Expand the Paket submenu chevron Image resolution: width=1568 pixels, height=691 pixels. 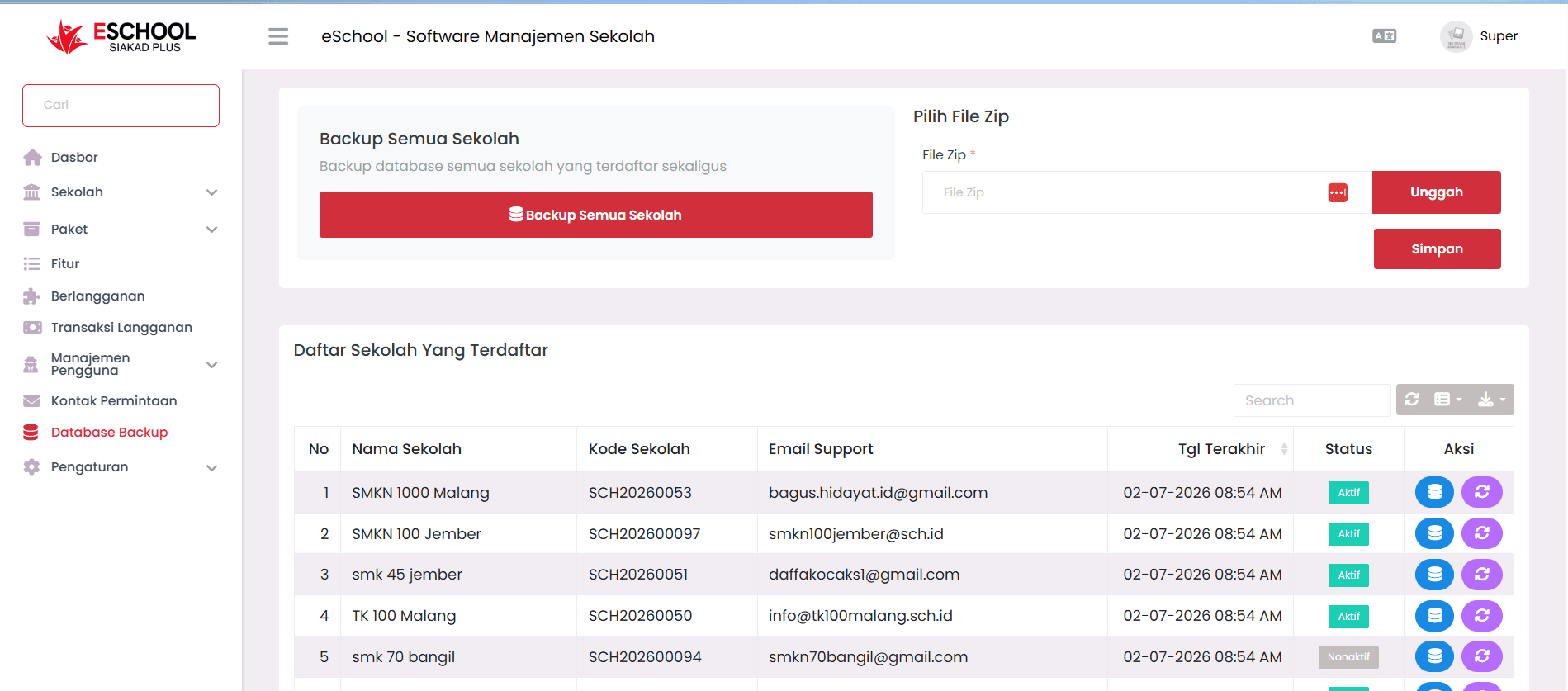click(x=211, y=230)
